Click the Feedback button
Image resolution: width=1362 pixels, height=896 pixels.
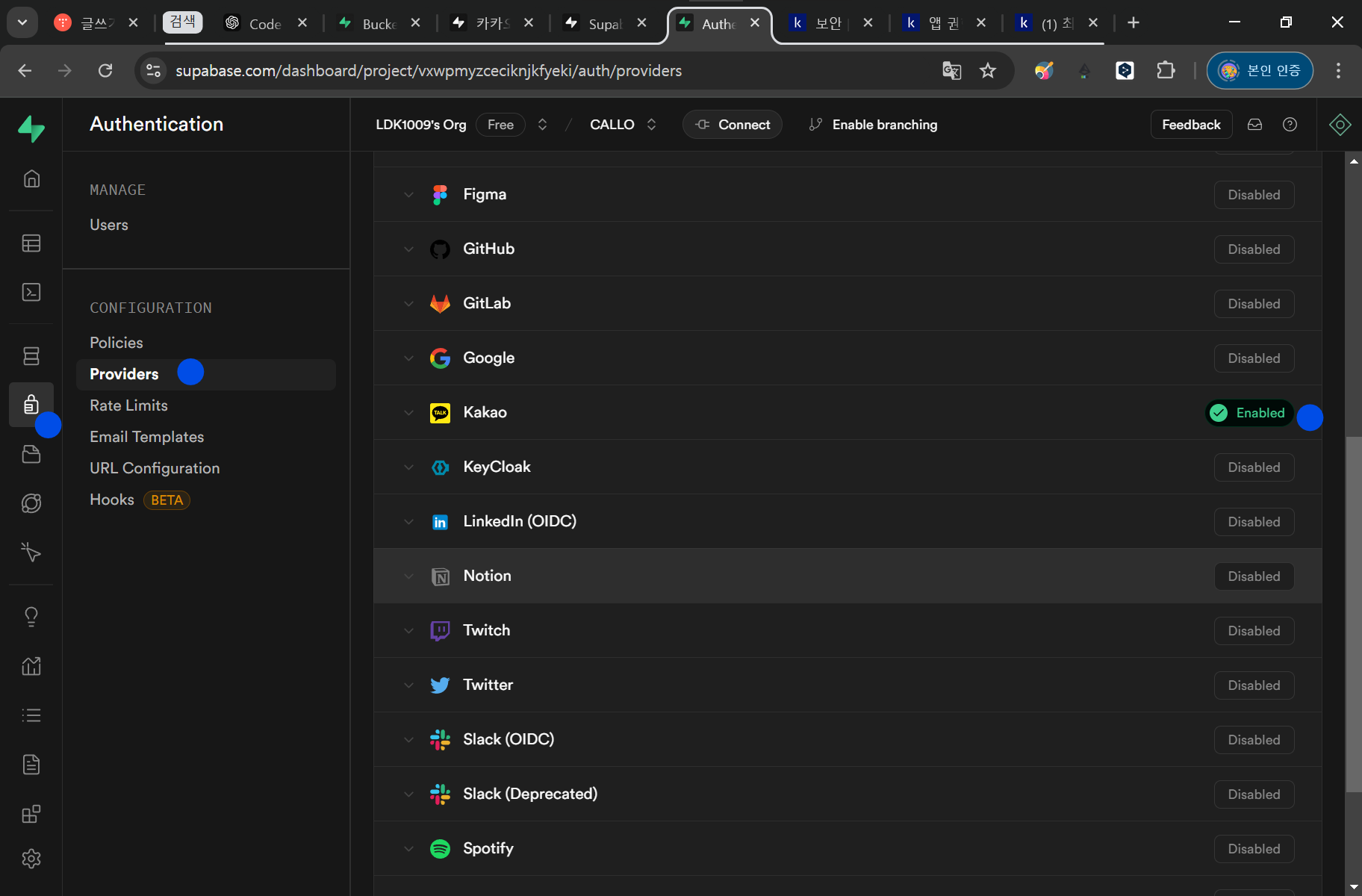(1191, 125)
